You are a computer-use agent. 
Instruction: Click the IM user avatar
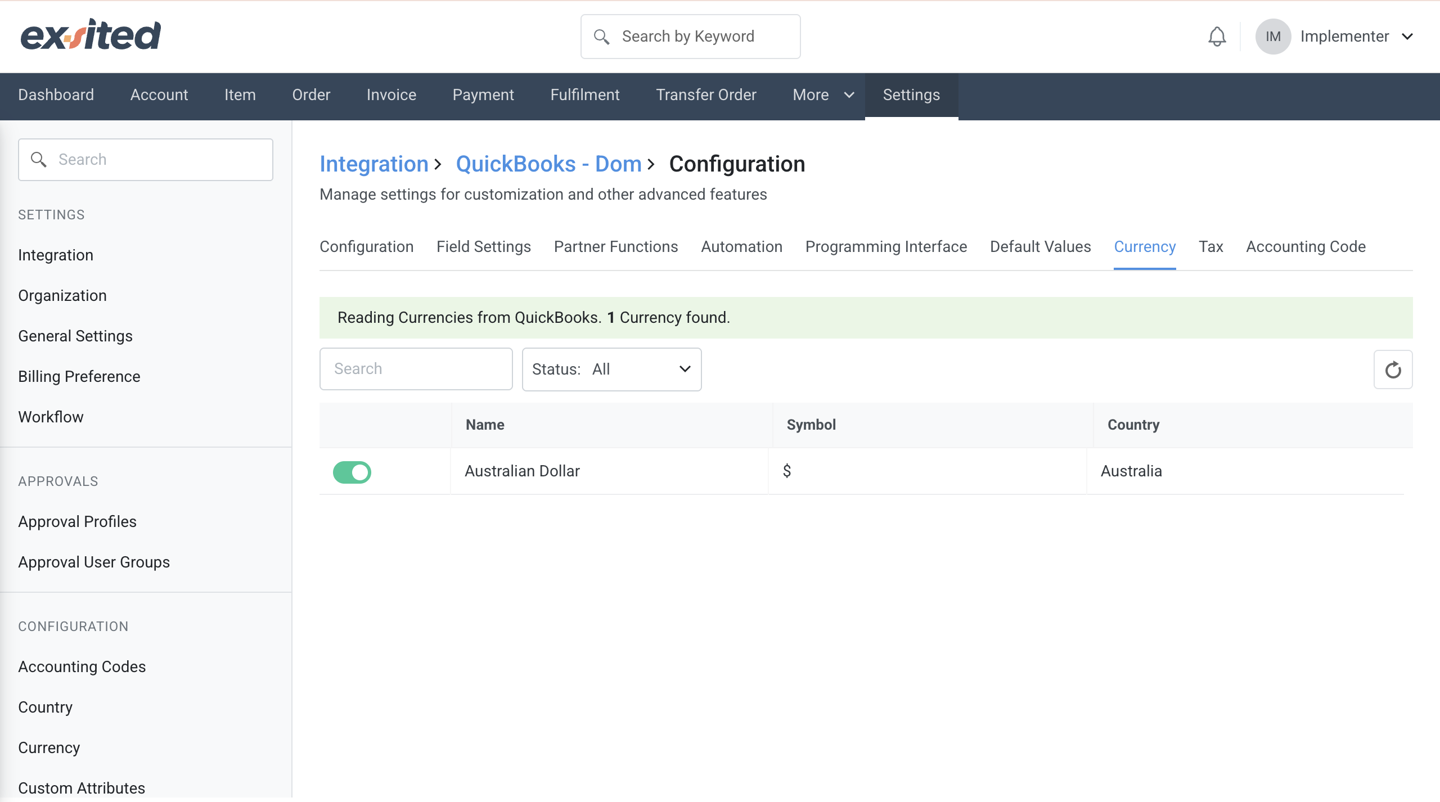tap(1273, 37)
